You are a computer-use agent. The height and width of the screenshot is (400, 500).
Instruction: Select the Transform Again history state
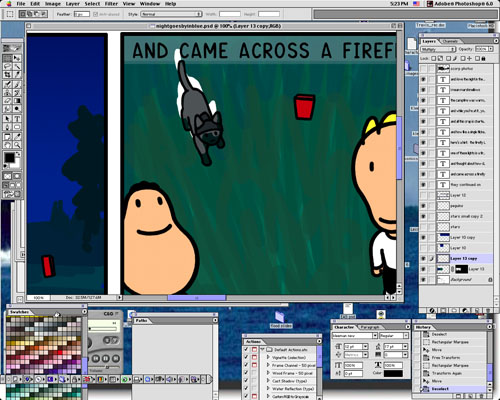coord(454,373)
